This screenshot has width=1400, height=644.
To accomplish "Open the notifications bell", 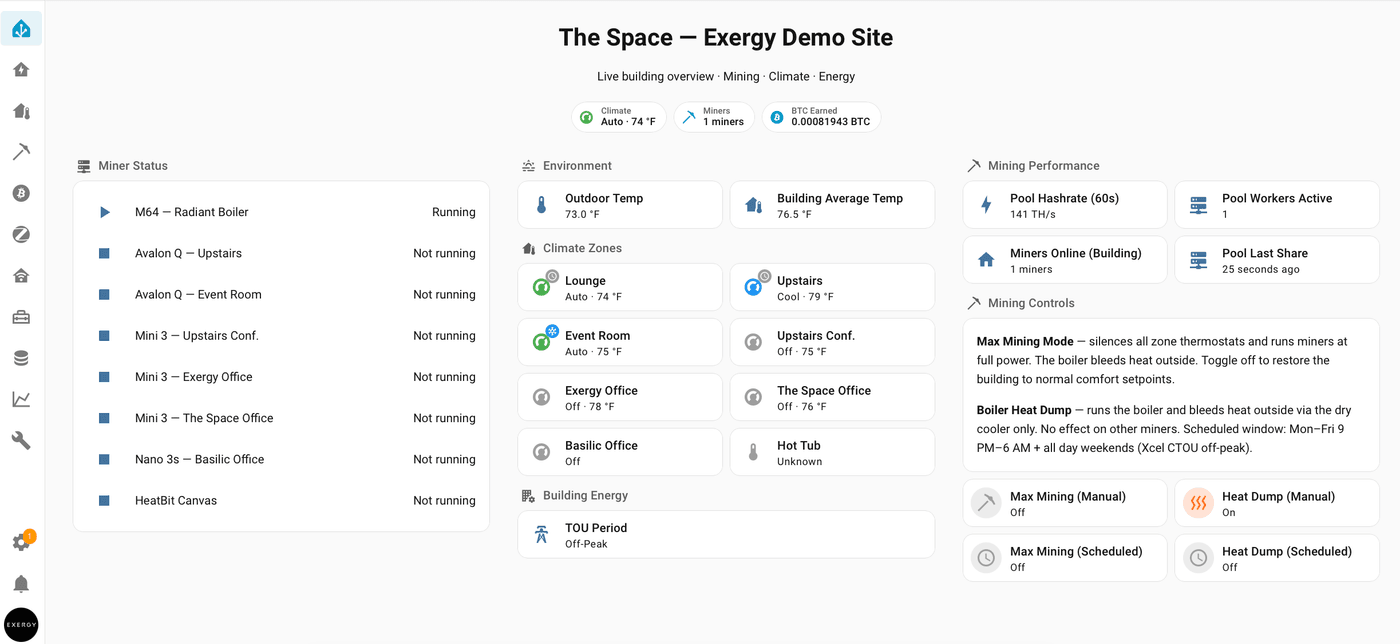I will click(x=21, y=584).
